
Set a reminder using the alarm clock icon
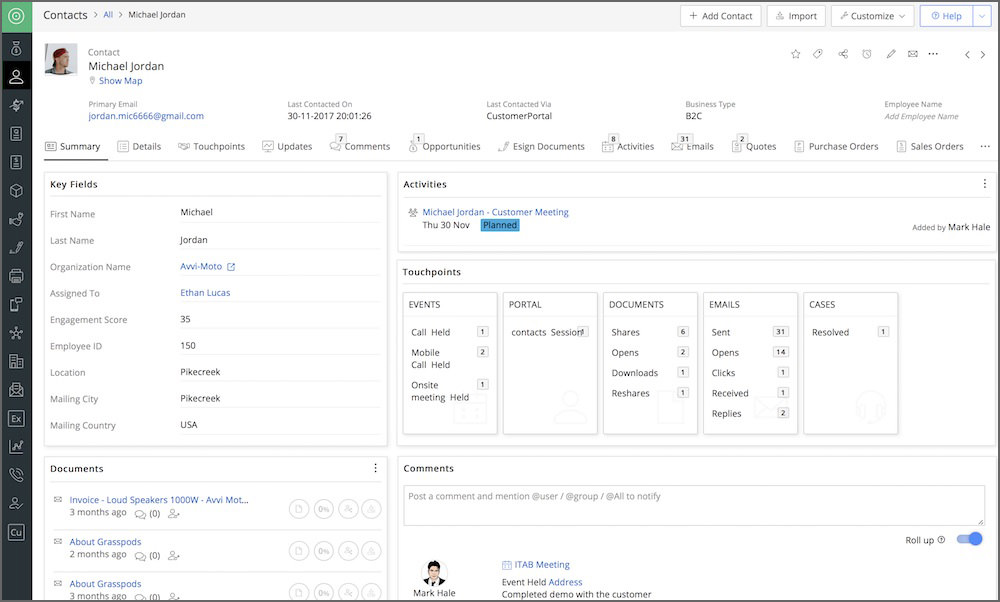867,54
